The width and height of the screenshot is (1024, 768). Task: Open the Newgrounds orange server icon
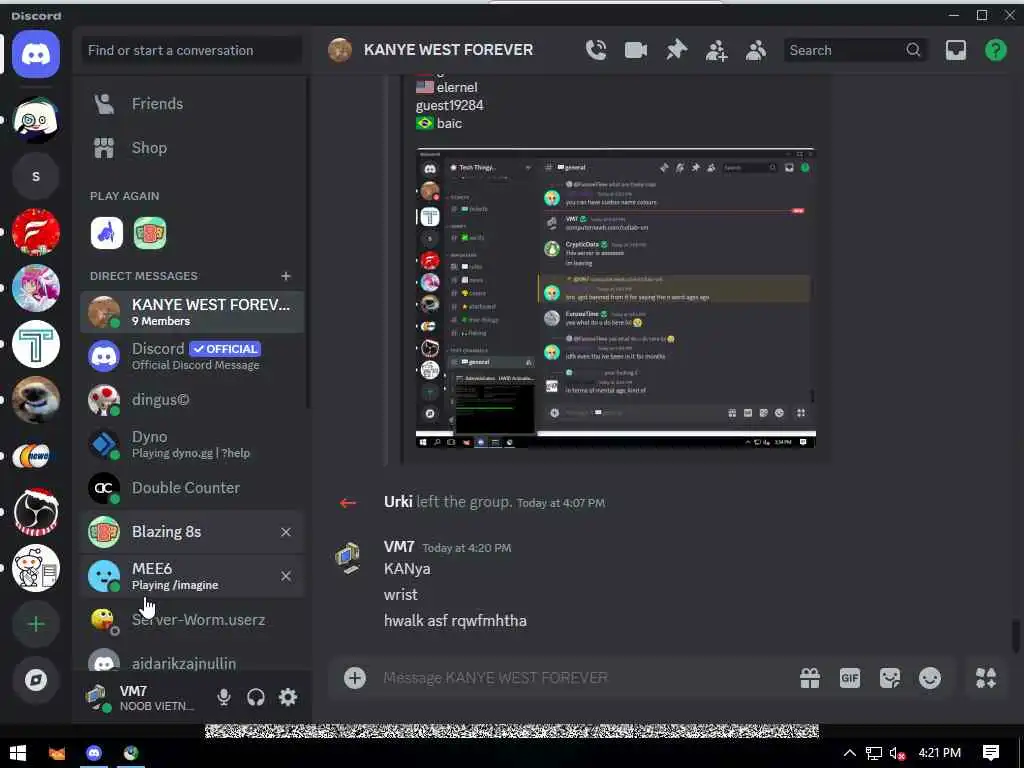(x=36, y=456)
